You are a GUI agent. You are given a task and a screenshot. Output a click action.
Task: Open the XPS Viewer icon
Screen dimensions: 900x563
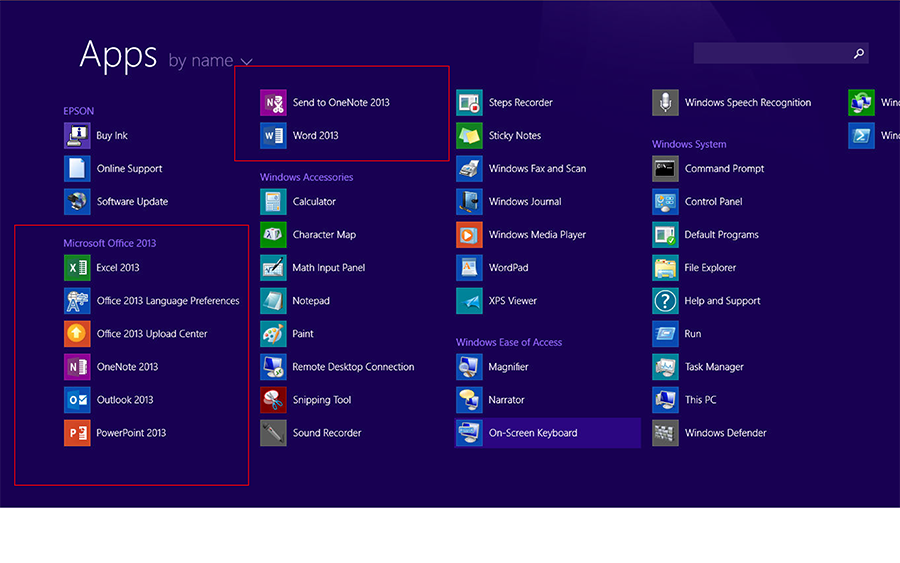point(470,301)
